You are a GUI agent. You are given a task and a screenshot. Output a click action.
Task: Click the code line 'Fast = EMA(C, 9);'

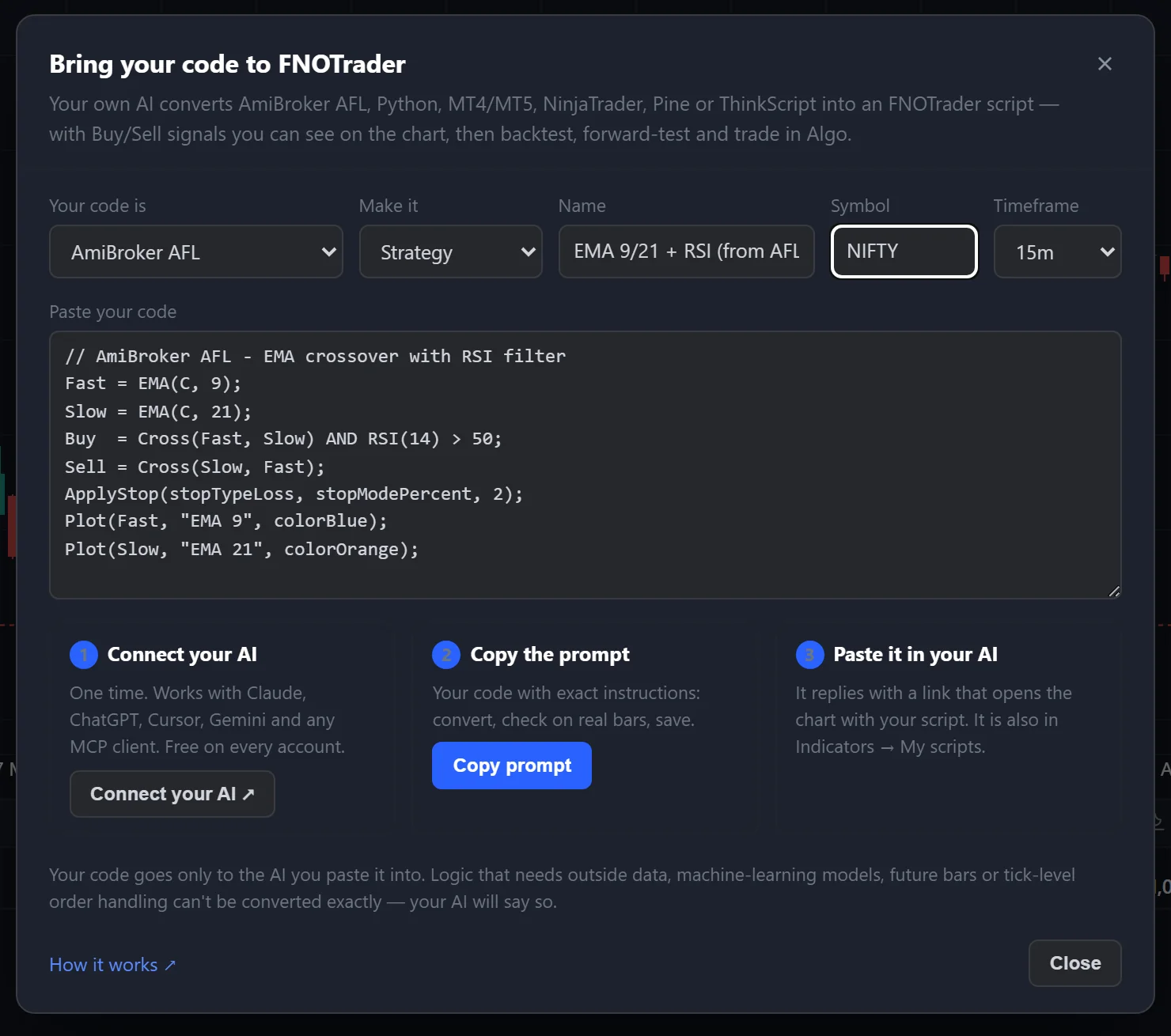tap(153, 384)
